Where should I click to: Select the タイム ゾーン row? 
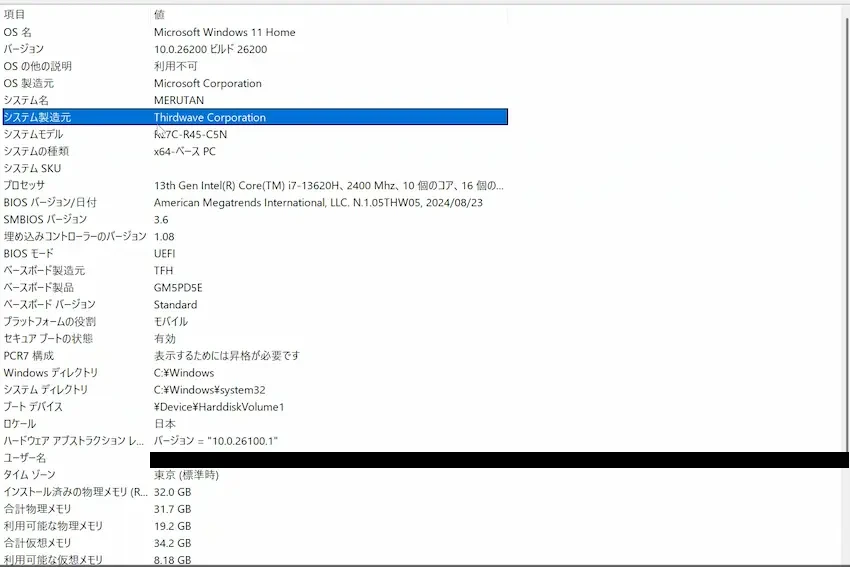[255, 475]
